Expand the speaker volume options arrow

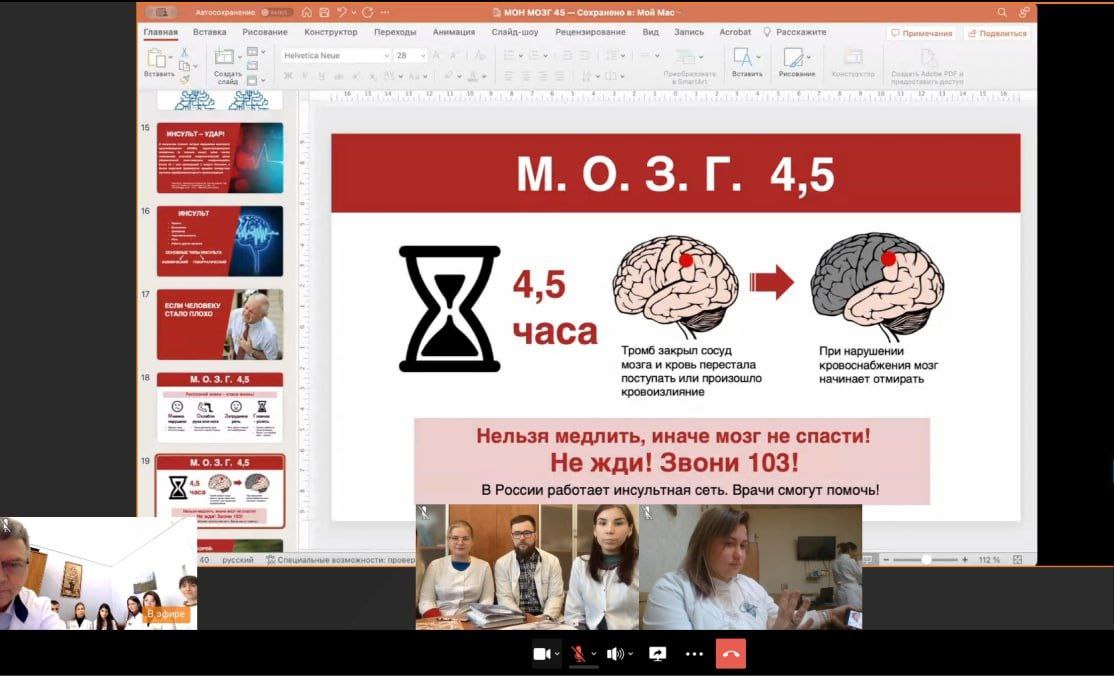point(632,654)
